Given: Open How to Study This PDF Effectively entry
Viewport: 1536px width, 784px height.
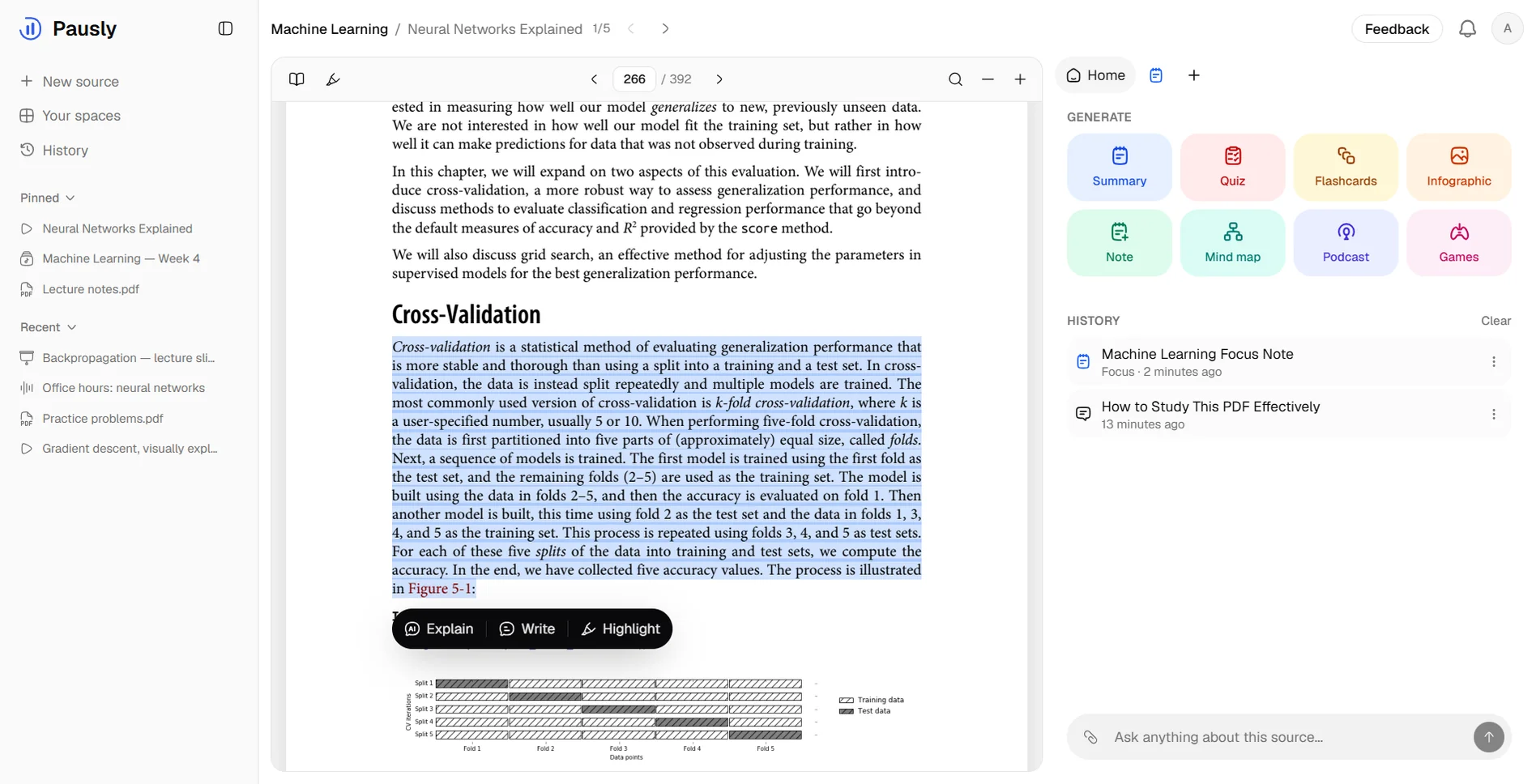Looking at the screenshot, I should pyautogui.click(x=1288, y=415).
